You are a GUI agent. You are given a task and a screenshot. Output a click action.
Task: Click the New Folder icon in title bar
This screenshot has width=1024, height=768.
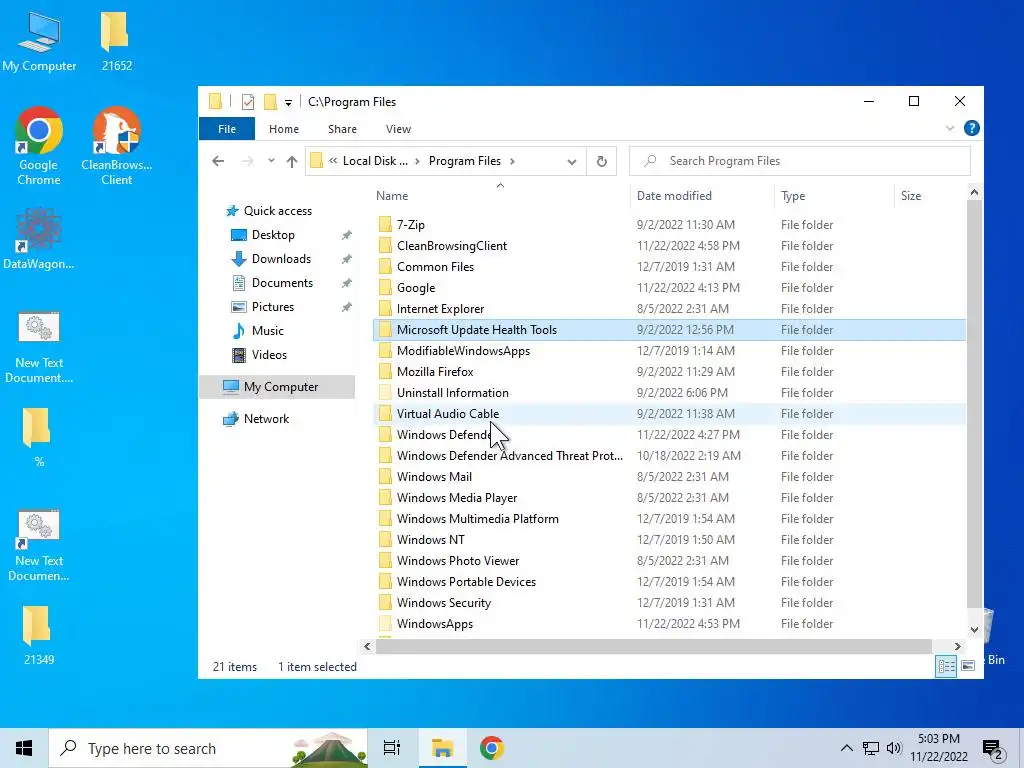pyautogui.click(x=270, y=102)
